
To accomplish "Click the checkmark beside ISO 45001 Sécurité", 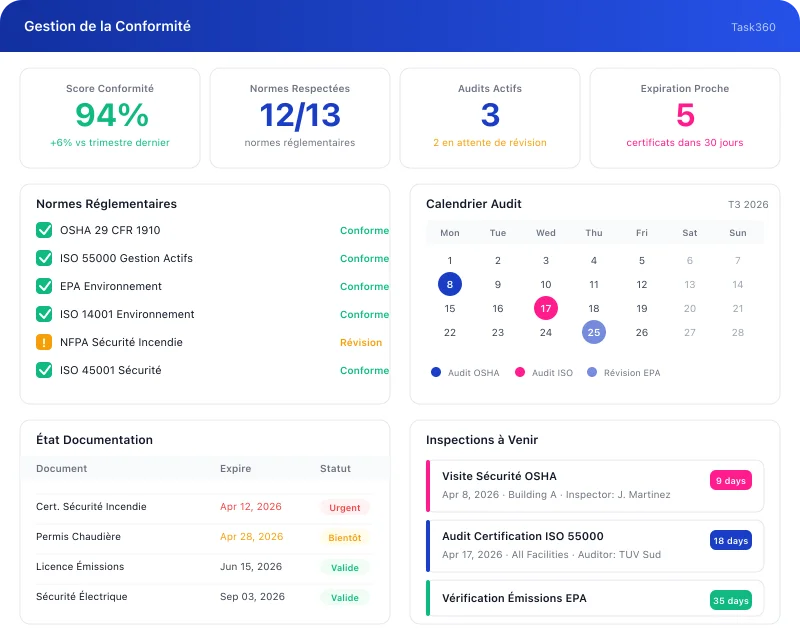I will coord(42,370).
